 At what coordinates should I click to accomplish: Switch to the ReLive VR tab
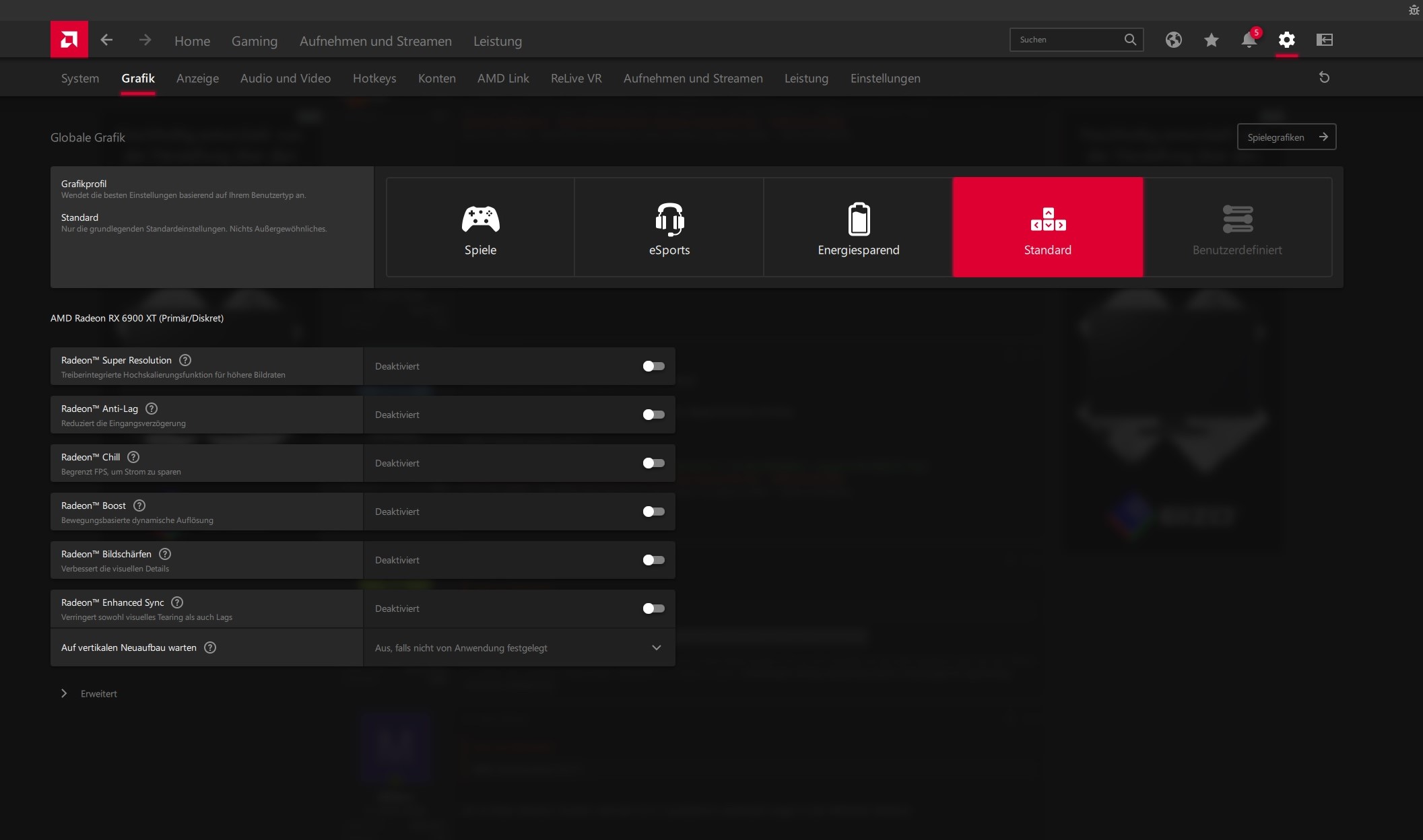576,78
